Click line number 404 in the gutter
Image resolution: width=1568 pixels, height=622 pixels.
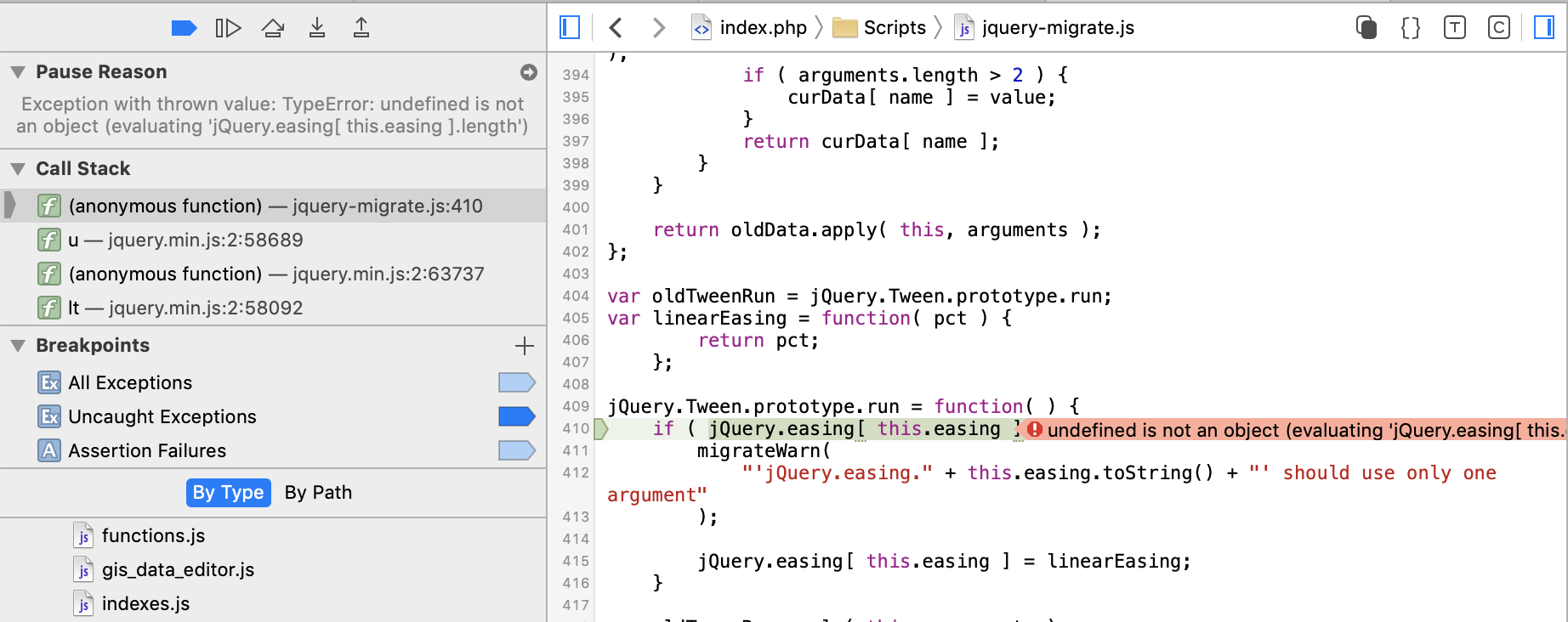576,296
